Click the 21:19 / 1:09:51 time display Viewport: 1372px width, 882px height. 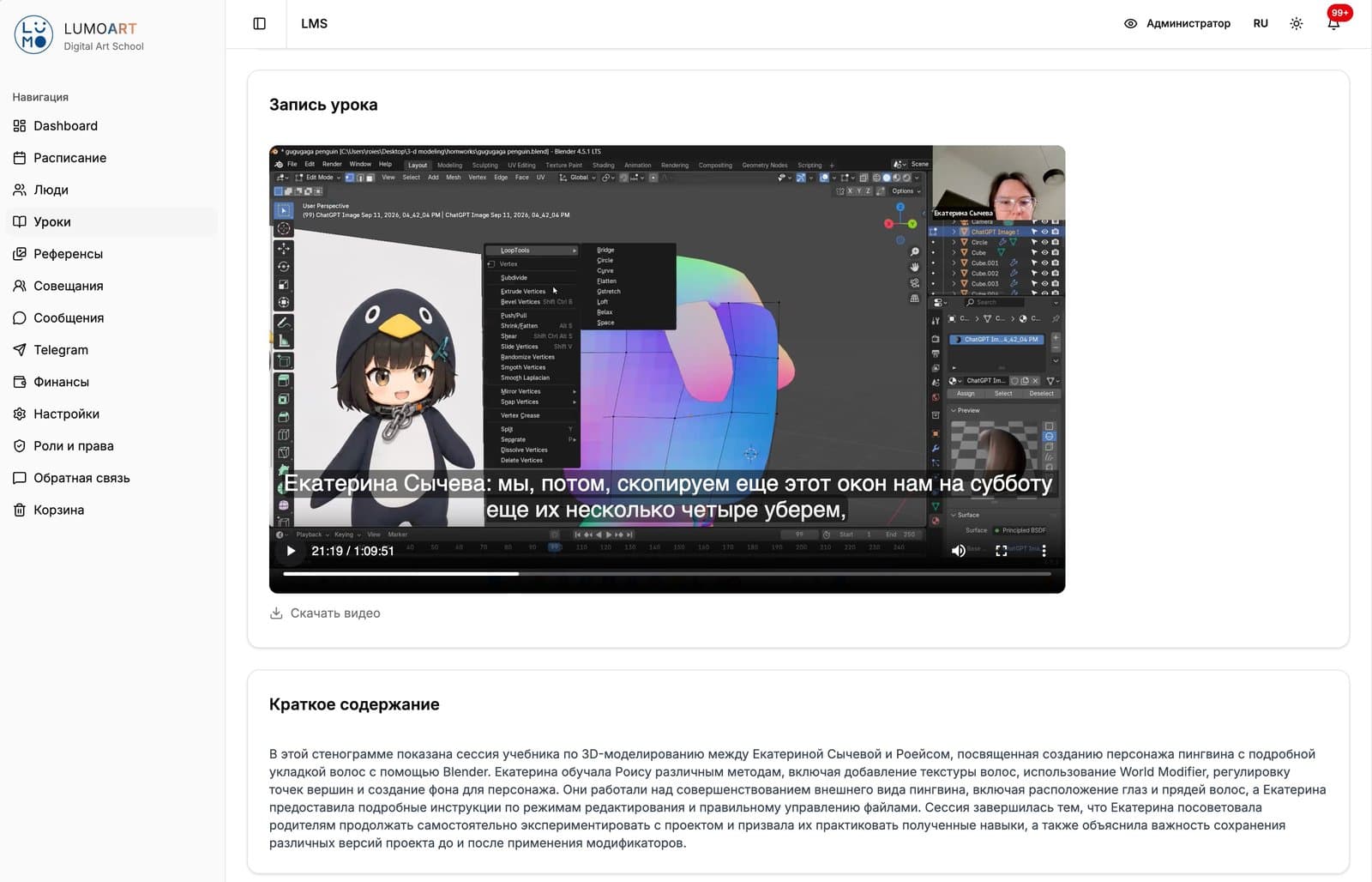click(x=352, y=551)
